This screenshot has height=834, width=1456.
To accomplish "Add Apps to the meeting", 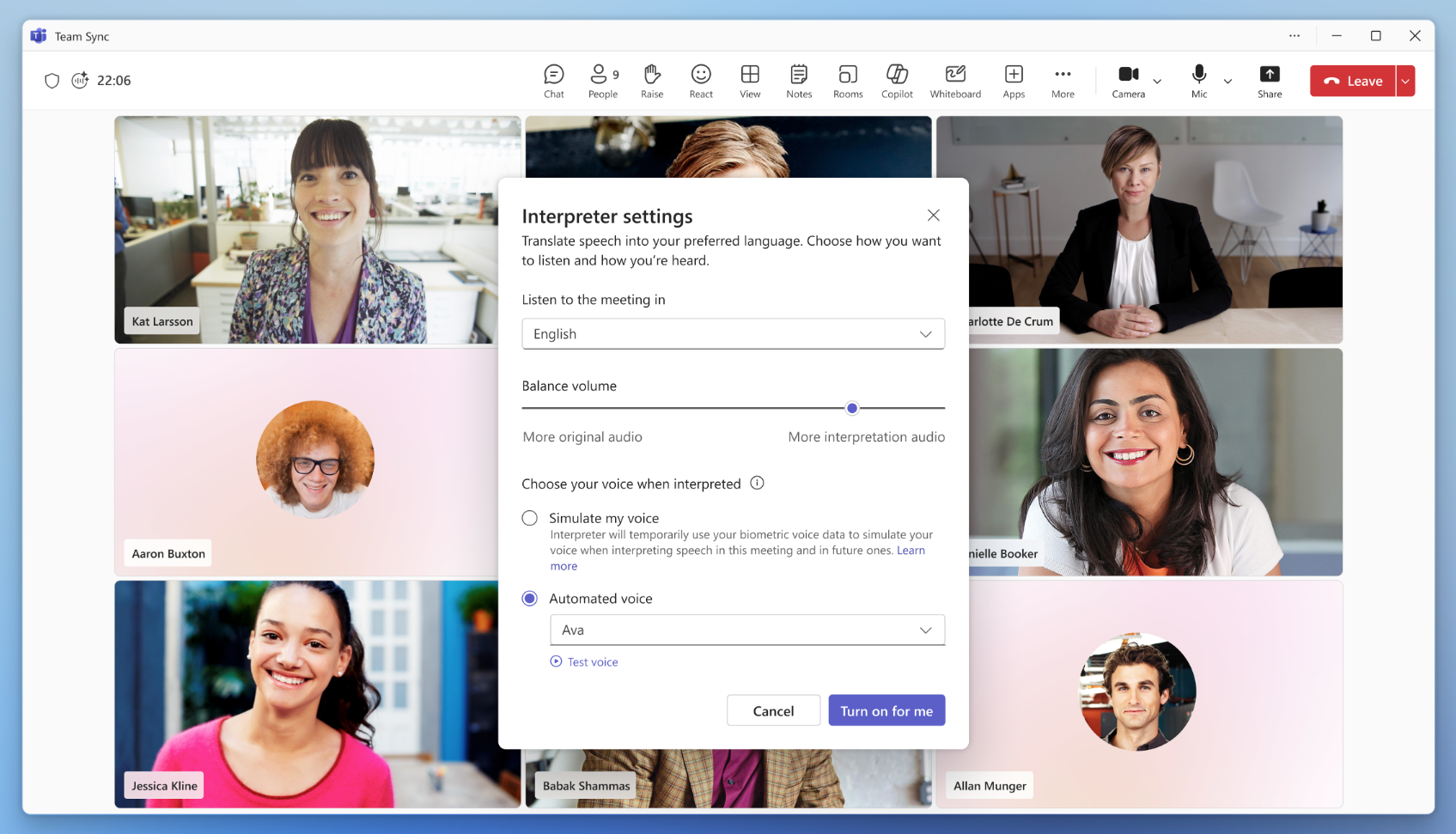I will (x=1014, y=82).
